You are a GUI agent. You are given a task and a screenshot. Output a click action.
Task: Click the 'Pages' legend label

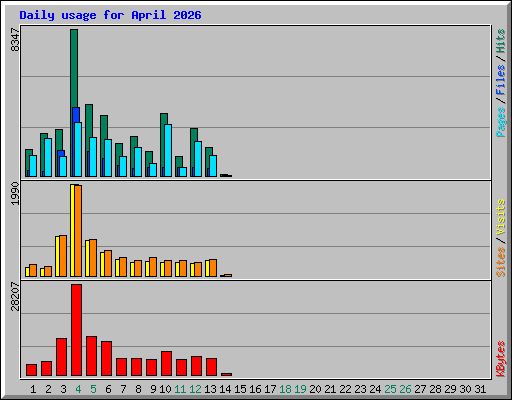coord(501,122)
